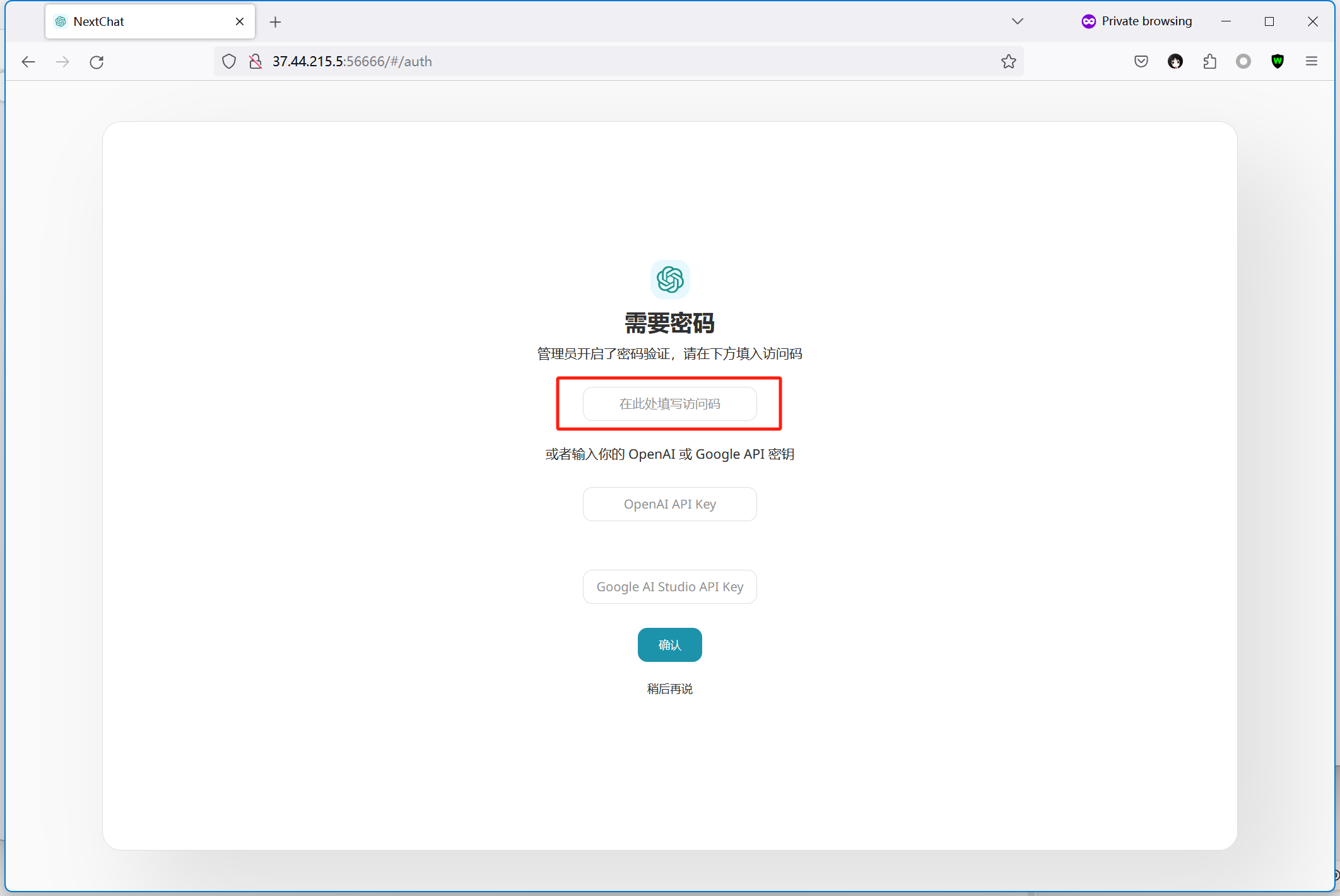This screenshot has height=896, width=1340.
Task: Click the back navigation arrow
Action: coord(28,61)
